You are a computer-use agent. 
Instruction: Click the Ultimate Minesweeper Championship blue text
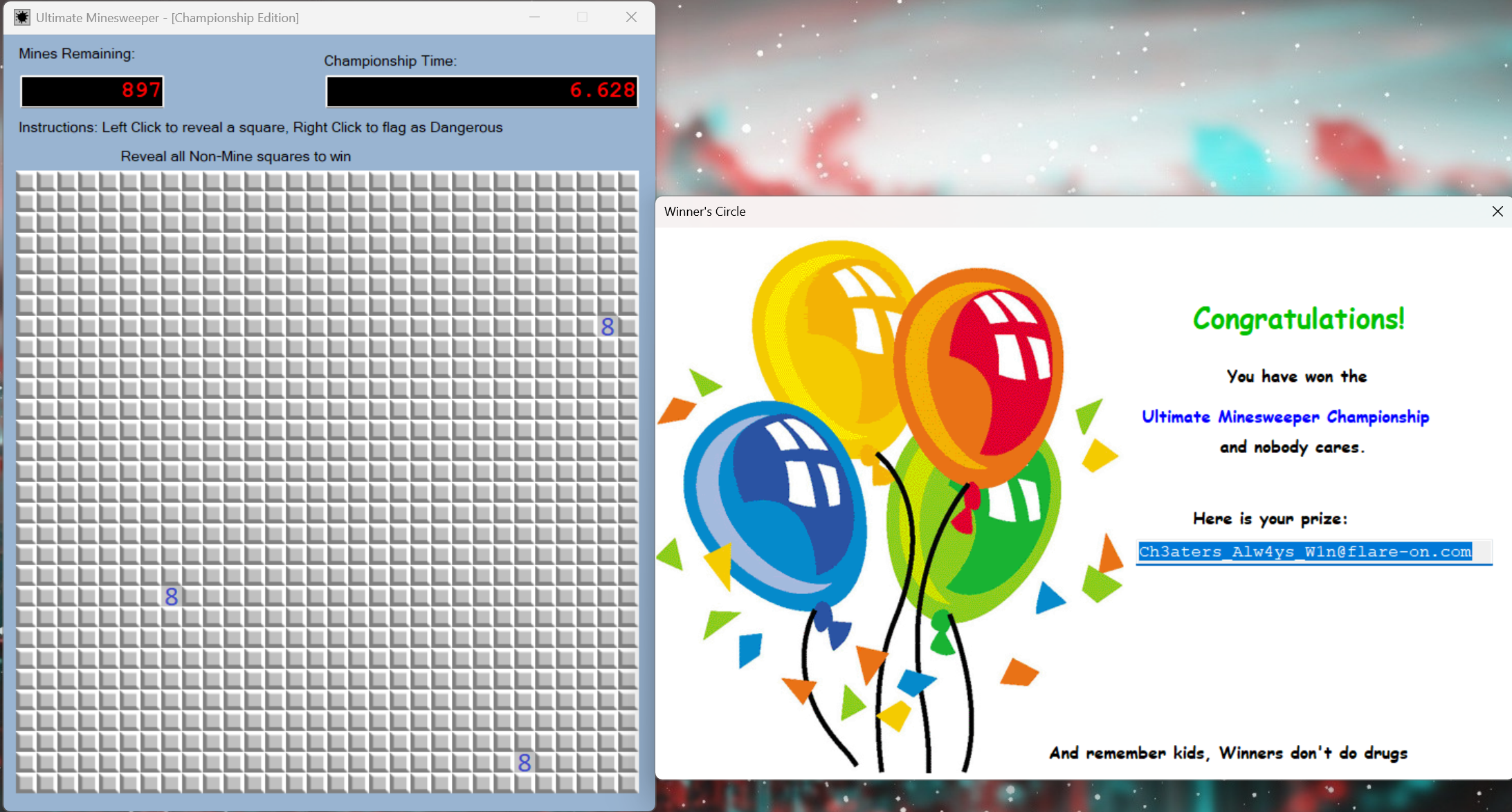tap(1285, 417)
